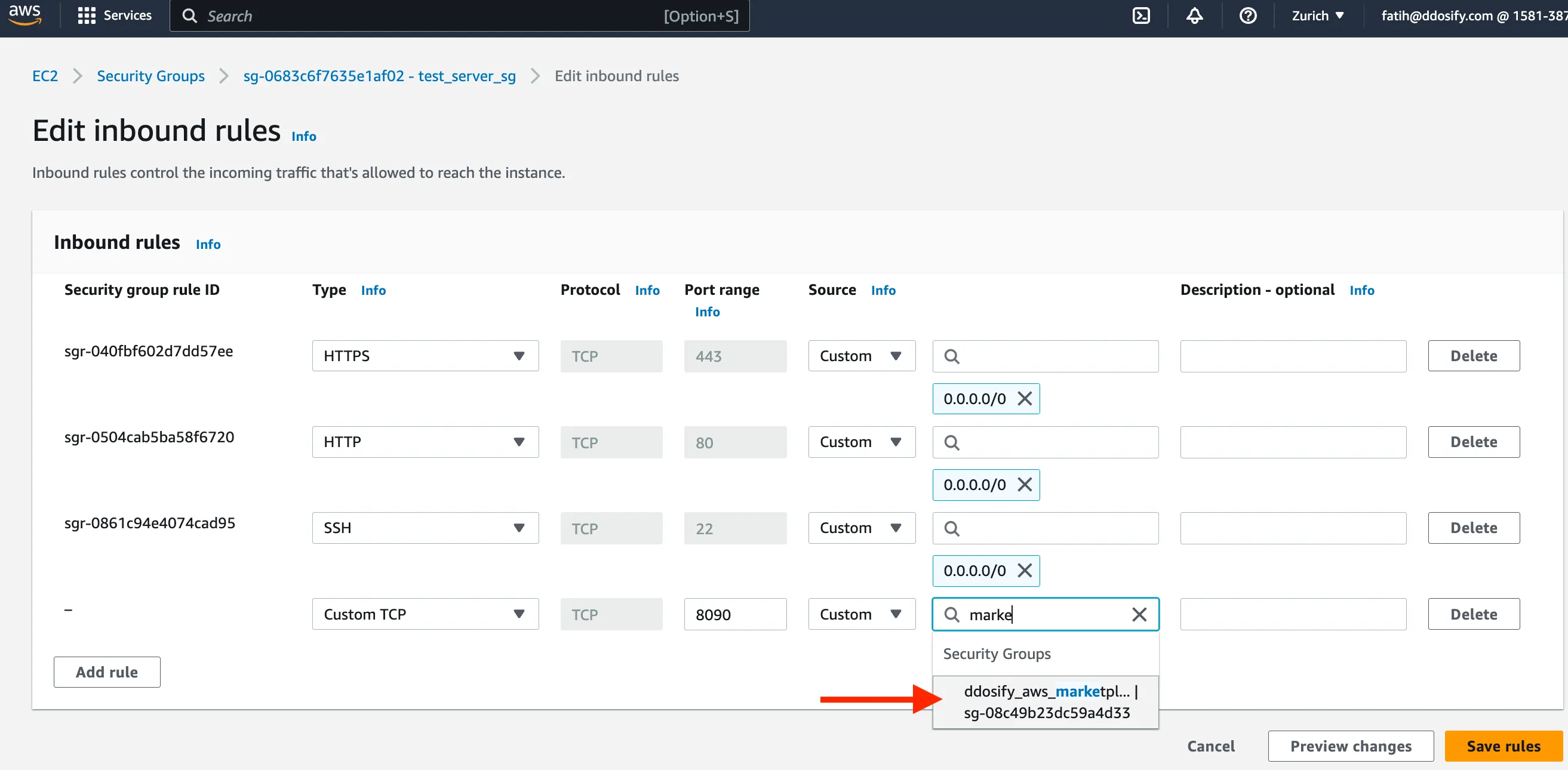Go to EC2 breadcrumb

pos(45,76)
